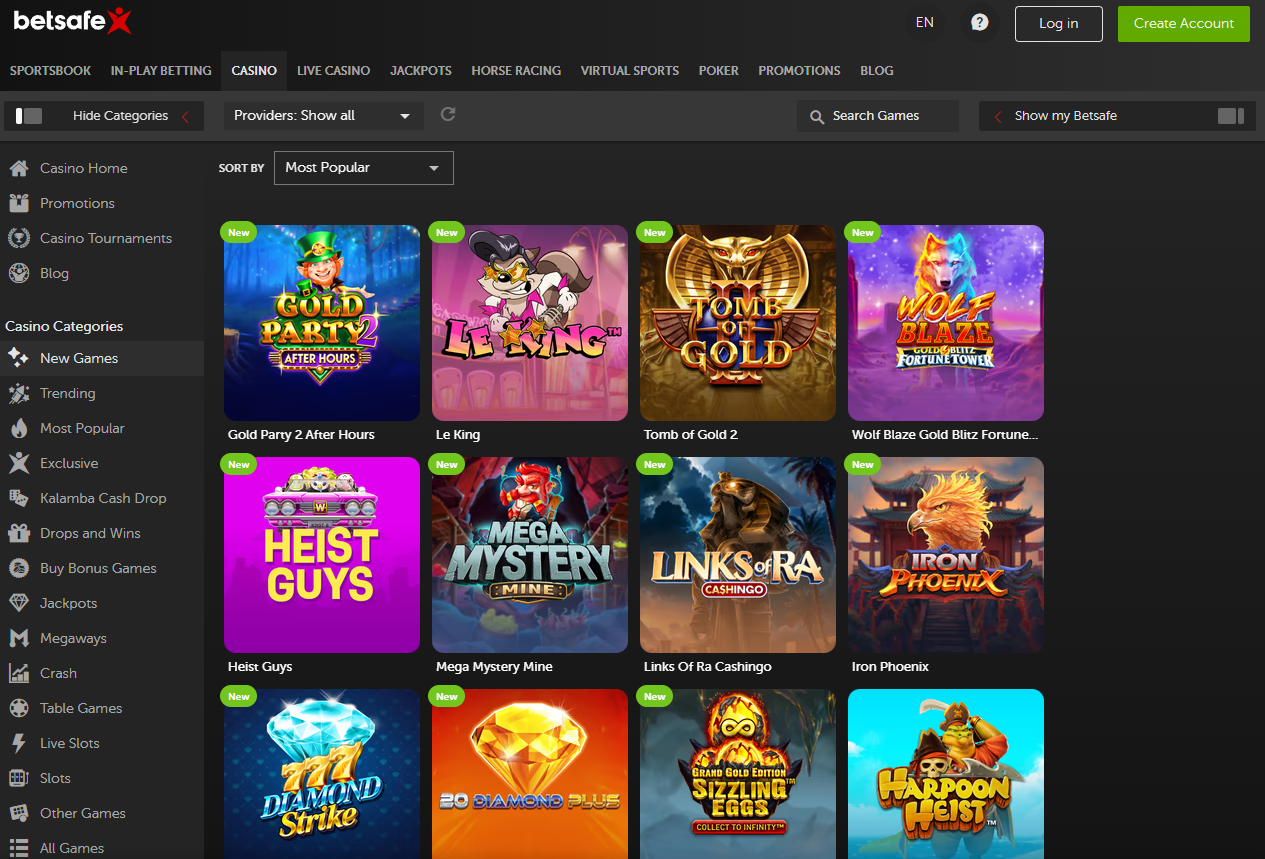Screen dimensions: 1265x859
Task: Open the Heist Guys game thumbnail
Action: (x=322, y=555)
